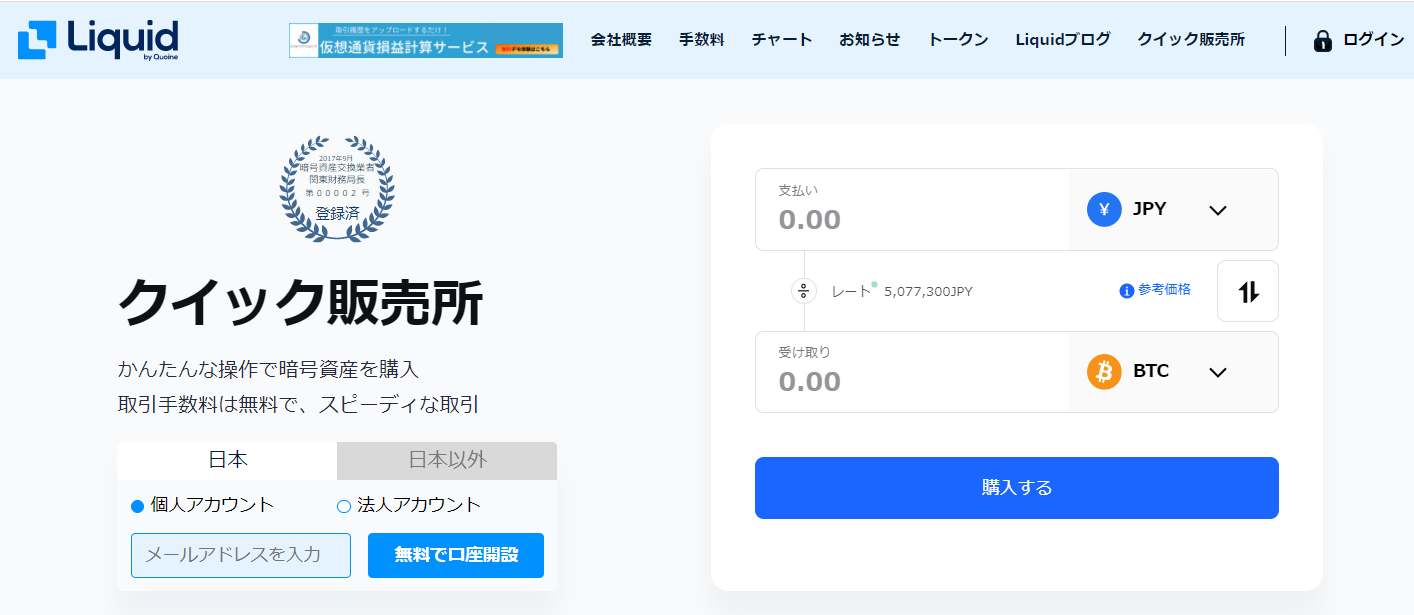Click the orange Bitcoin BTC icon
This screenshot has width=1414, height=615.
coord(1104,372)
